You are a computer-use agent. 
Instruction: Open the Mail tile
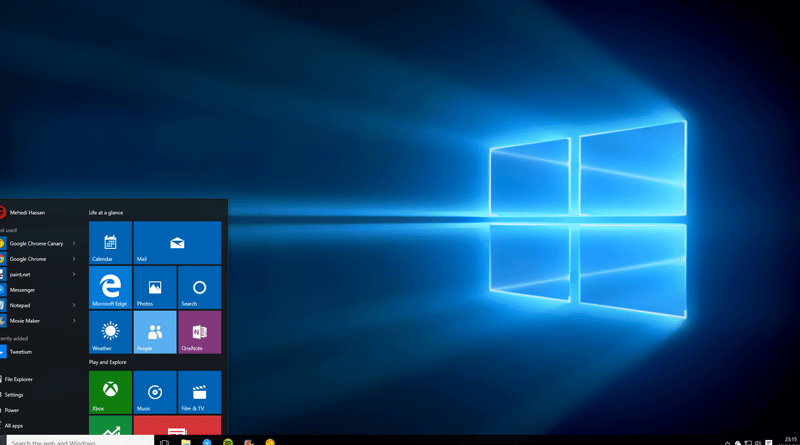tap(177, 242)
